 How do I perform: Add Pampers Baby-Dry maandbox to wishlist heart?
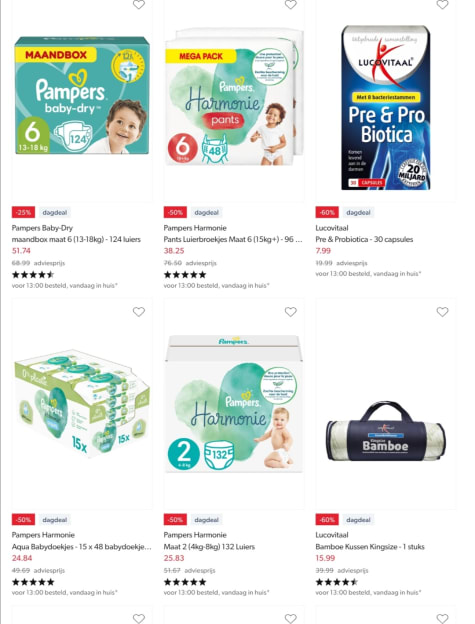tap(139, 4)
